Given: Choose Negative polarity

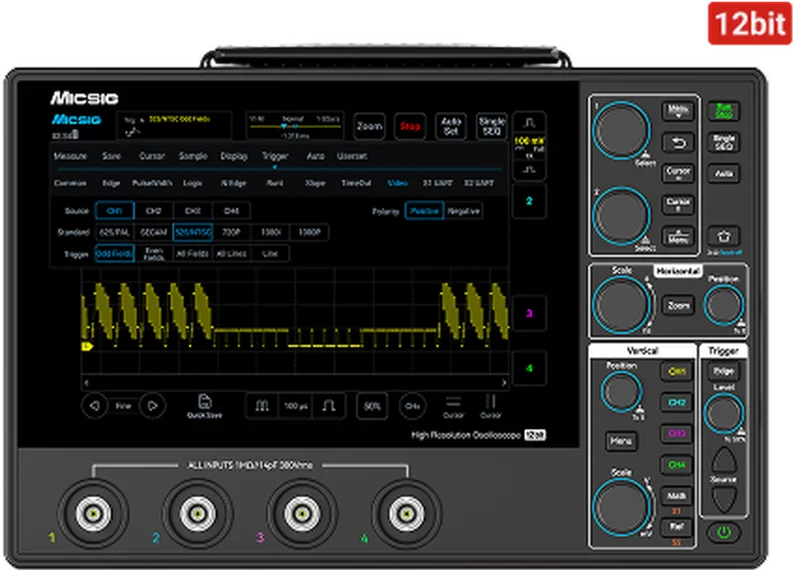Looking at the screenshot, I should 463,211.
